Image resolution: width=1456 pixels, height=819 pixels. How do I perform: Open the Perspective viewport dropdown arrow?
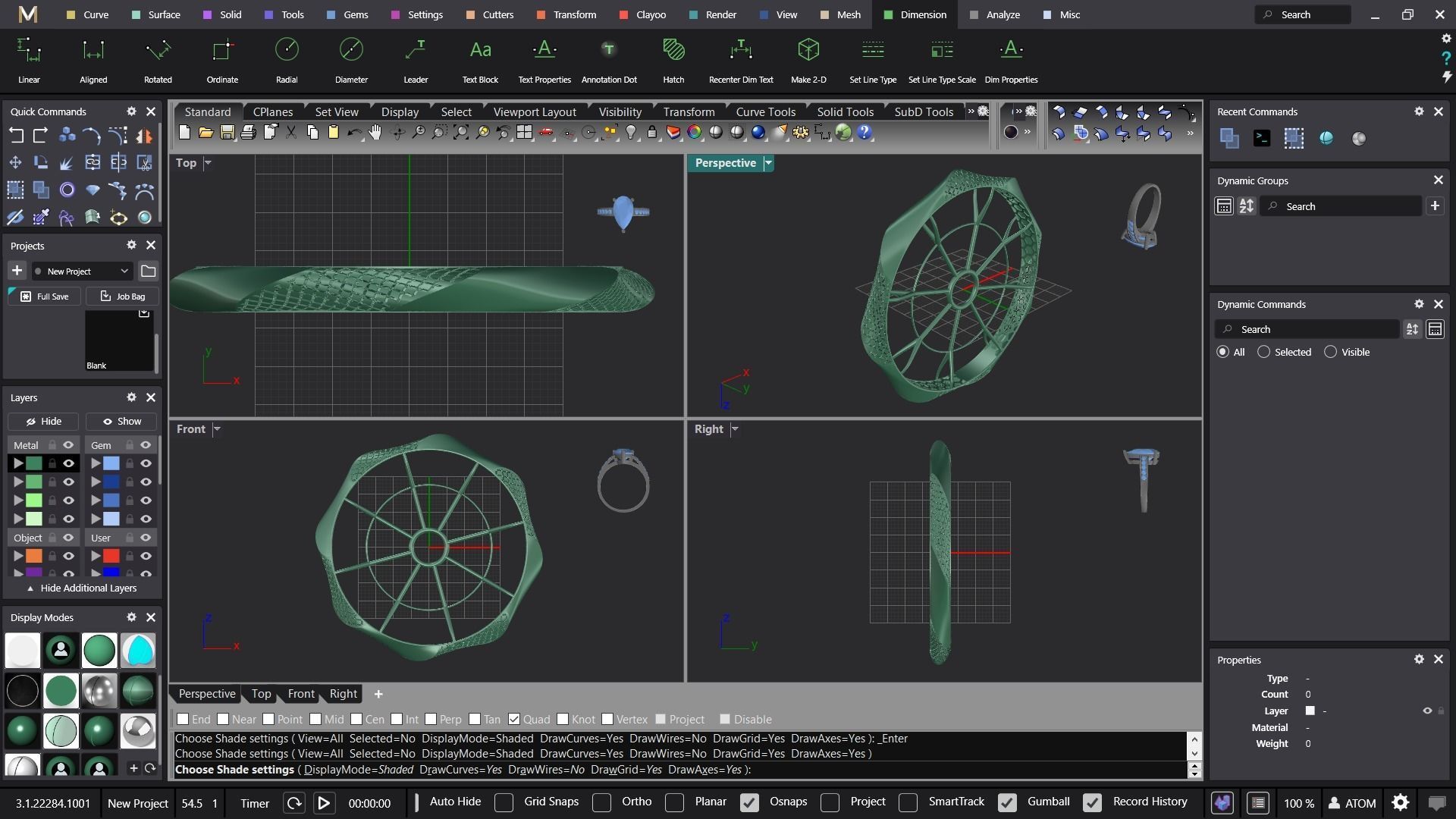[768, 163]
